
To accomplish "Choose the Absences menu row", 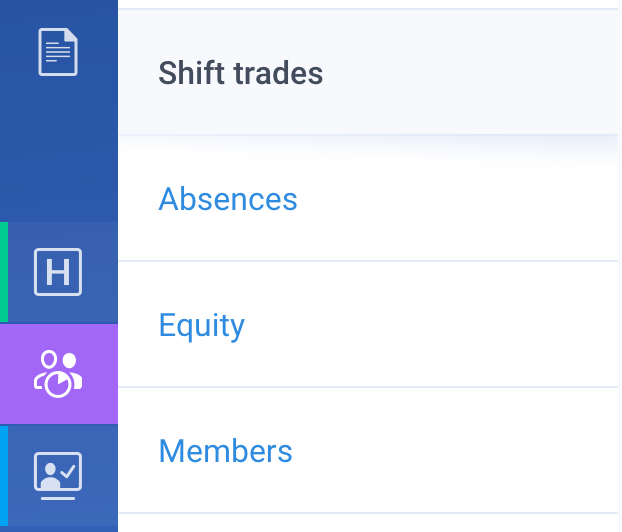I will pyautogui.click(x=368, y=198).
